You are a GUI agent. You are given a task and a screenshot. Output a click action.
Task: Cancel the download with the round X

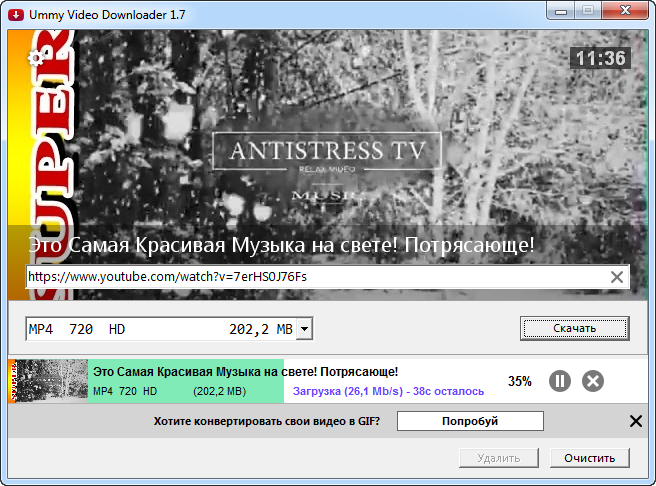[593, 381]
